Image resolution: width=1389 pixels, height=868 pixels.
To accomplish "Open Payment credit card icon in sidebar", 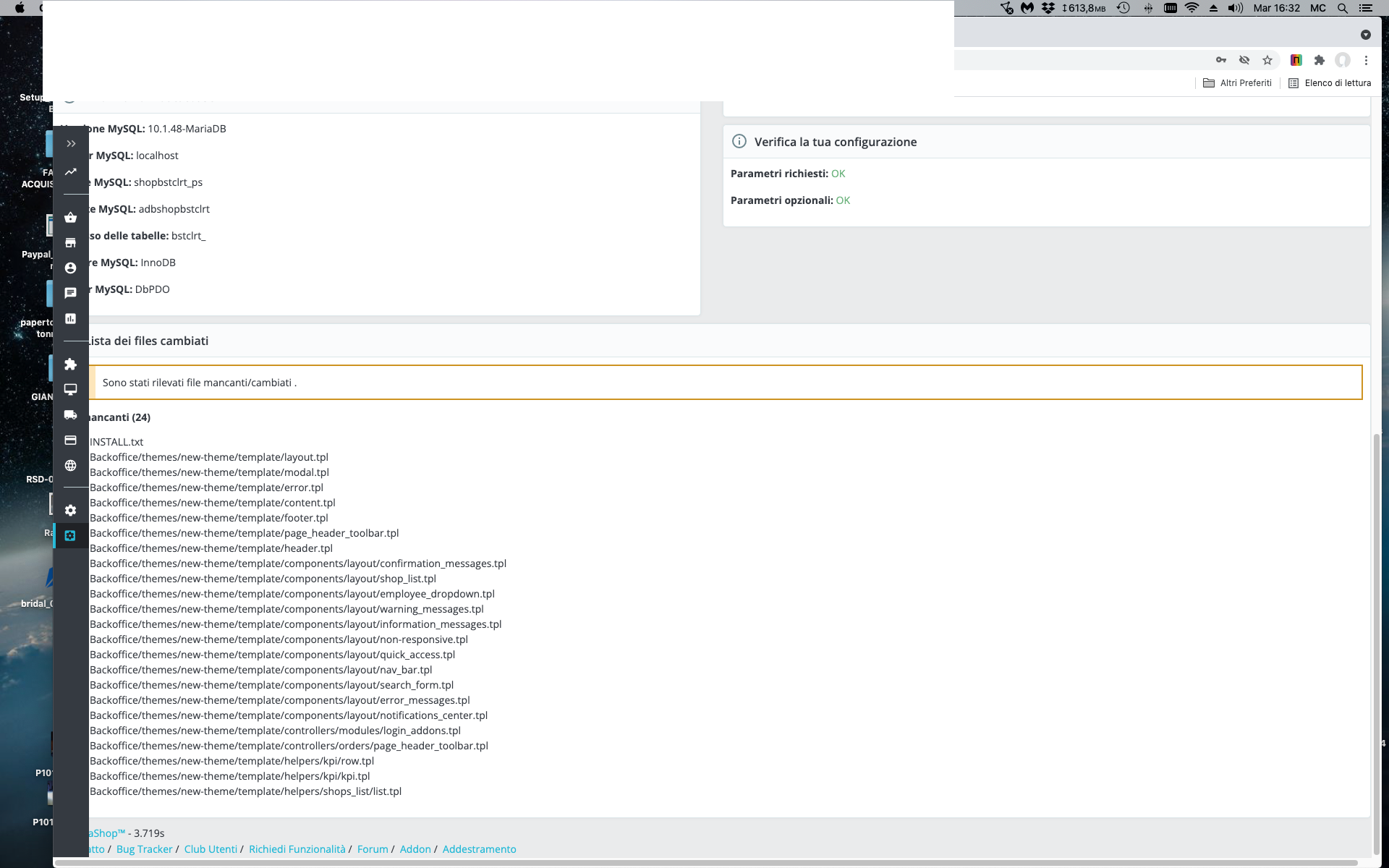I will pos(71,441).
